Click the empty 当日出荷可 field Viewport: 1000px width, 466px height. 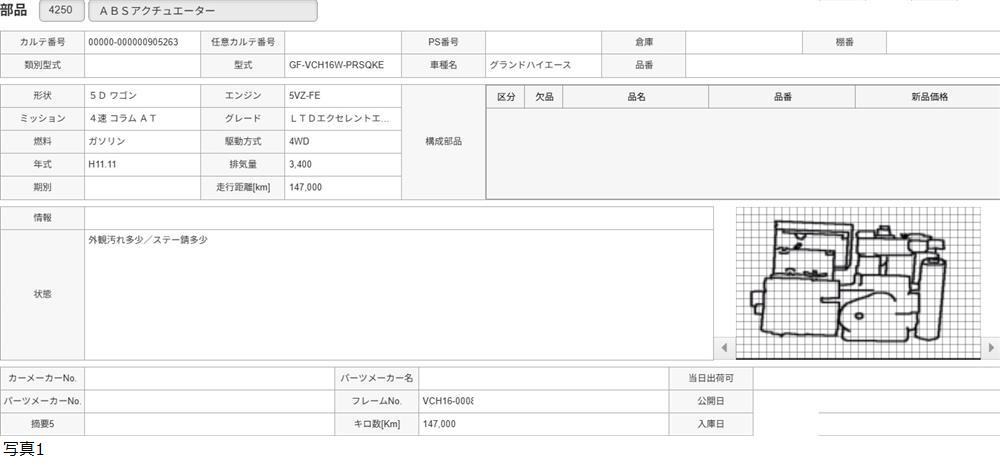point(875,378)
